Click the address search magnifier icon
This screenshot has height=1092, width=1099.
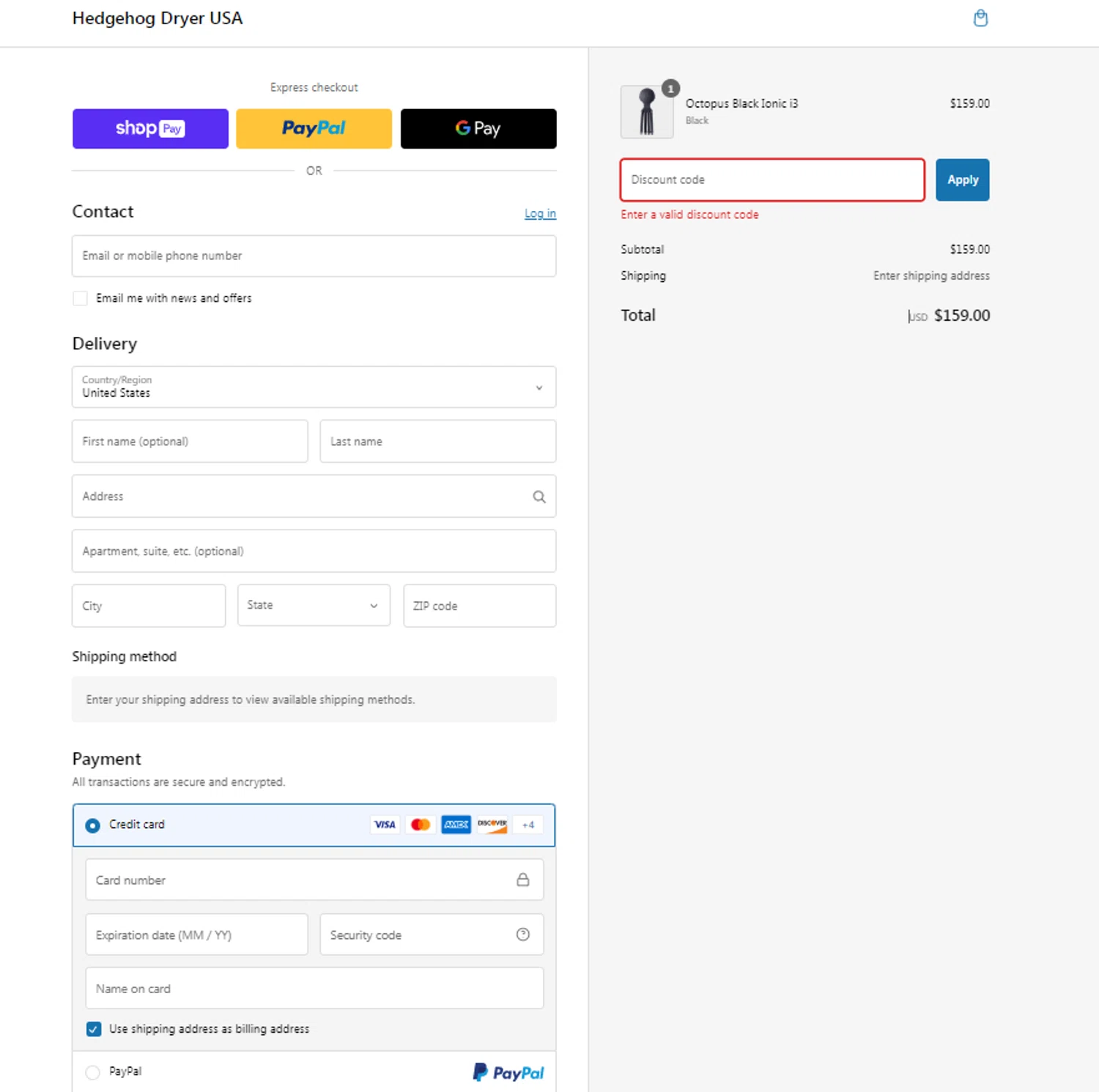click(x=539, y=497)
